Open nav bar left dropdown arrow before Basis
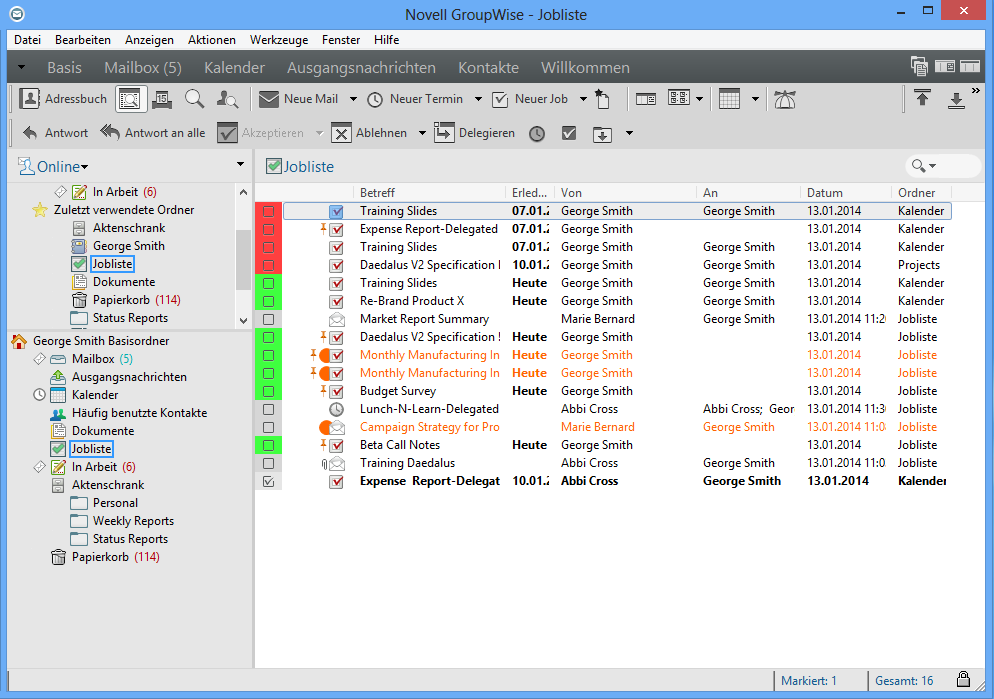Image resolution: width=994 pixels, height=699 pixels. click(x=21, y=67)
